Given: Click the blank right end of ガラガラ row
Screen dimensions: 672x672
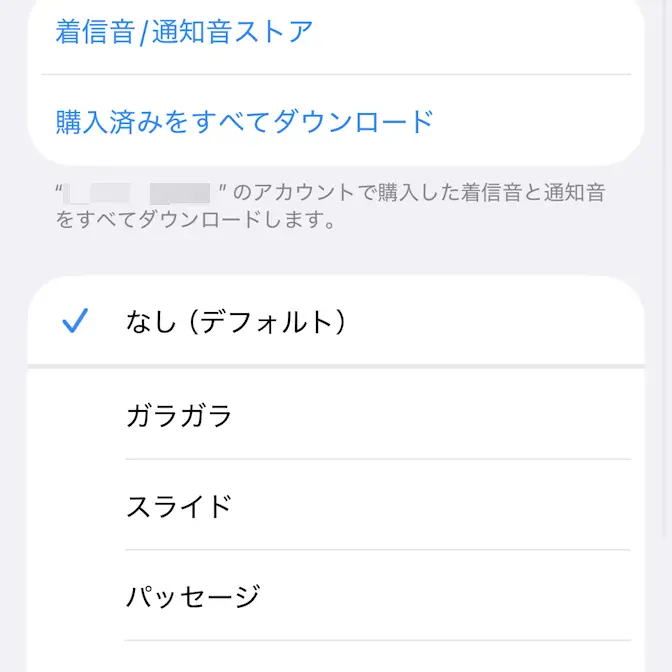Looking at the screenshot, I should tap(560, 415).
